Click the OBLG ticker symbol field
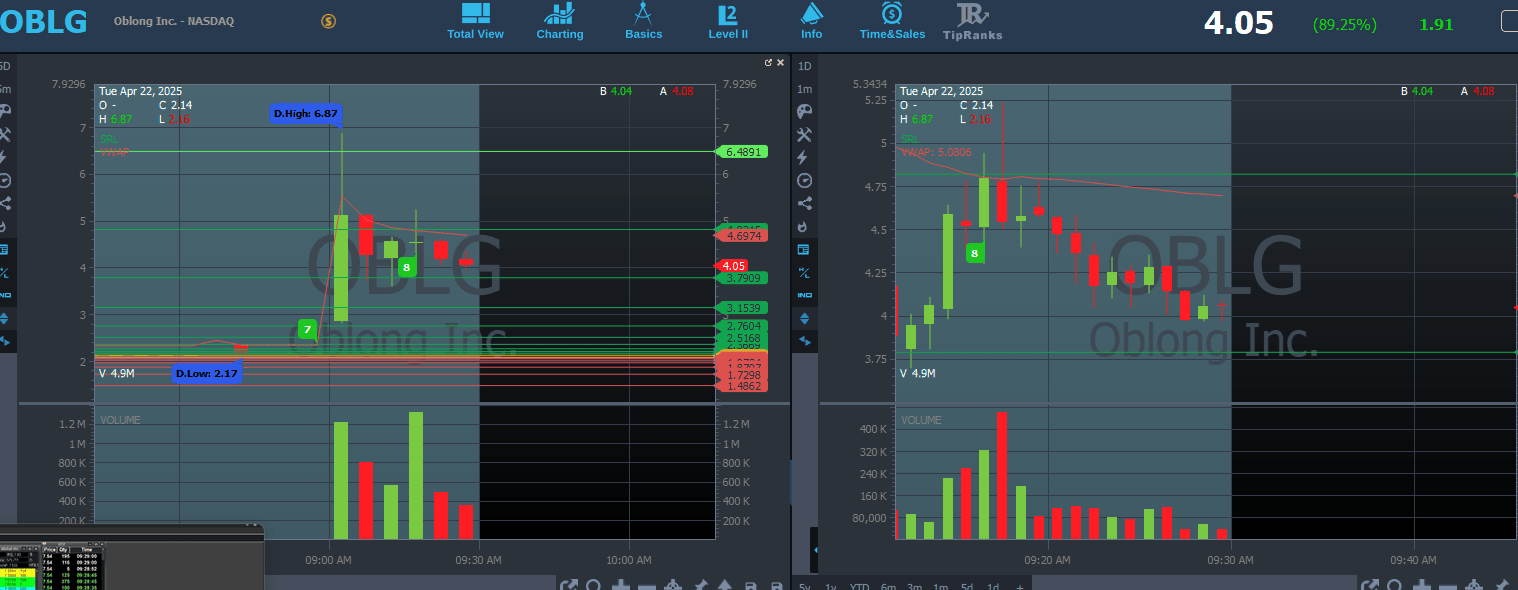The width and height of the screenshot is (1518, 590). (44, 21)
